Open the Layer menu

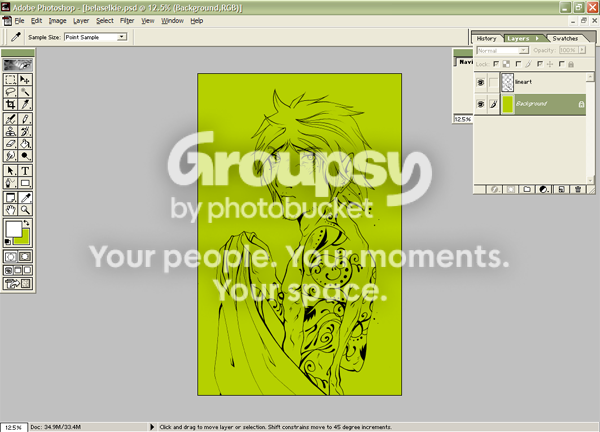81,21
